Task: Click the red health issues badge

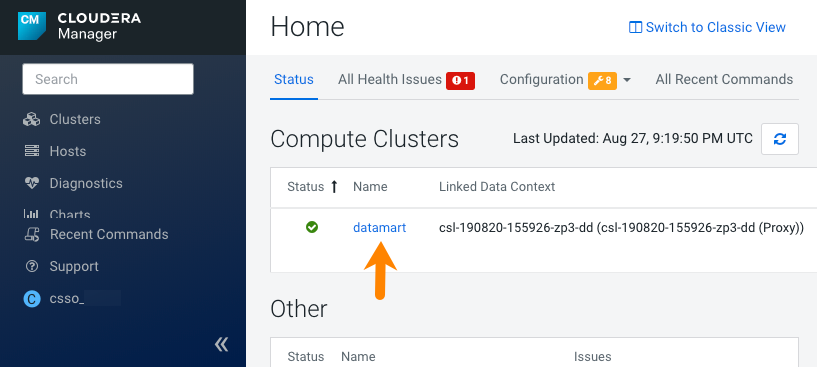Action: pos(460,80)
